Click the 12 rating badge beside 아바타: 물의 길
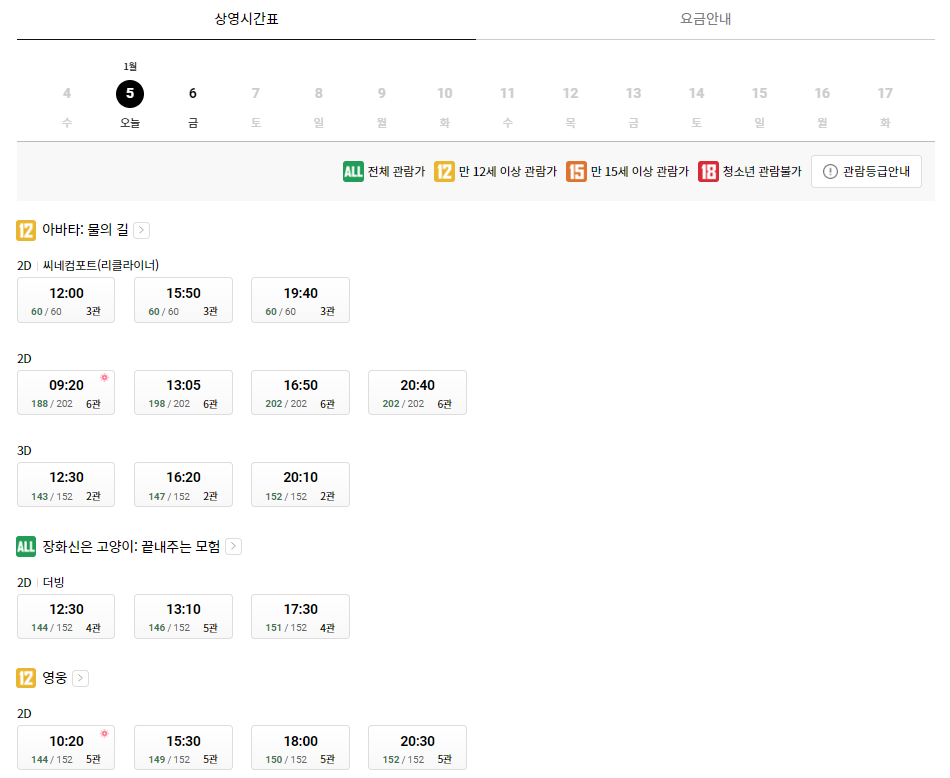This screenshot has height=778, width=950. pyautogui.click(x=23, y=229)
